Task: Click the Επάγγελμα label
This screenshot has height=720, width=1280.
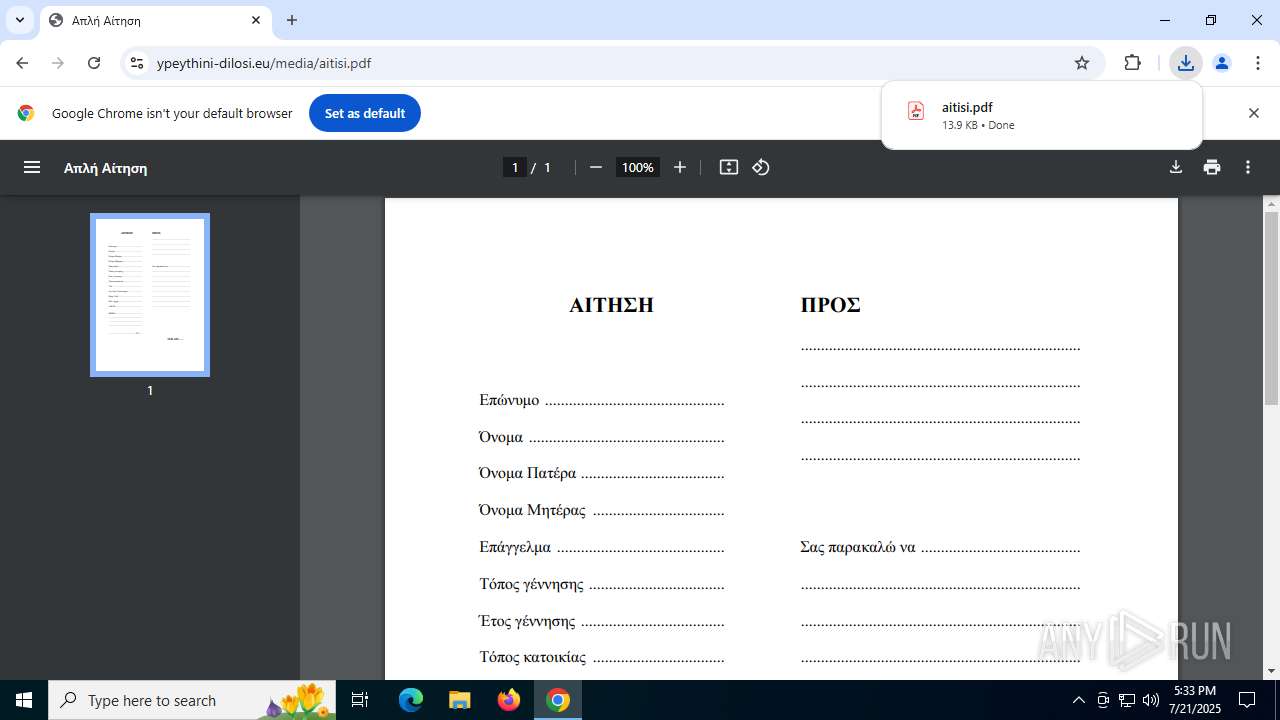Action: point(515,548)
